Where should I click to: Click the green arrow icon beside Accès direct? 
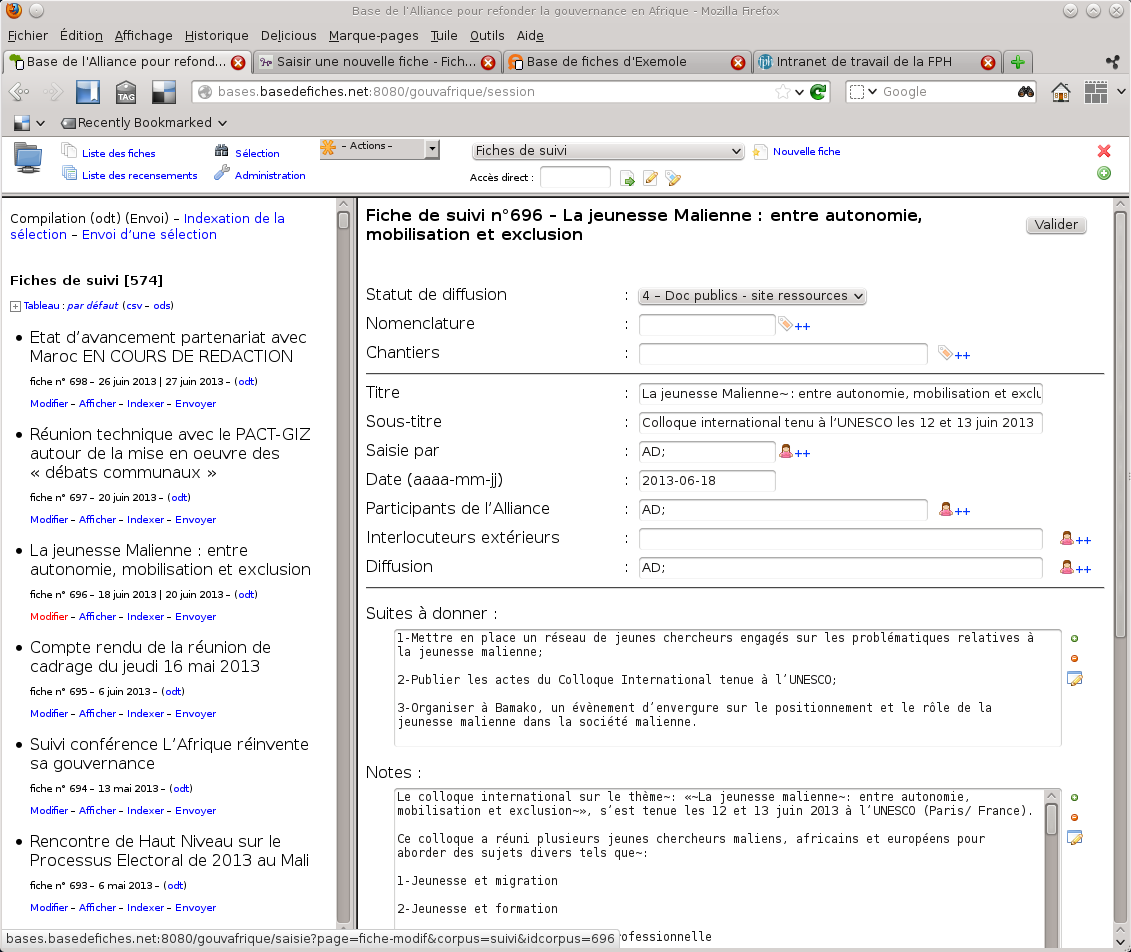[628, 179]
